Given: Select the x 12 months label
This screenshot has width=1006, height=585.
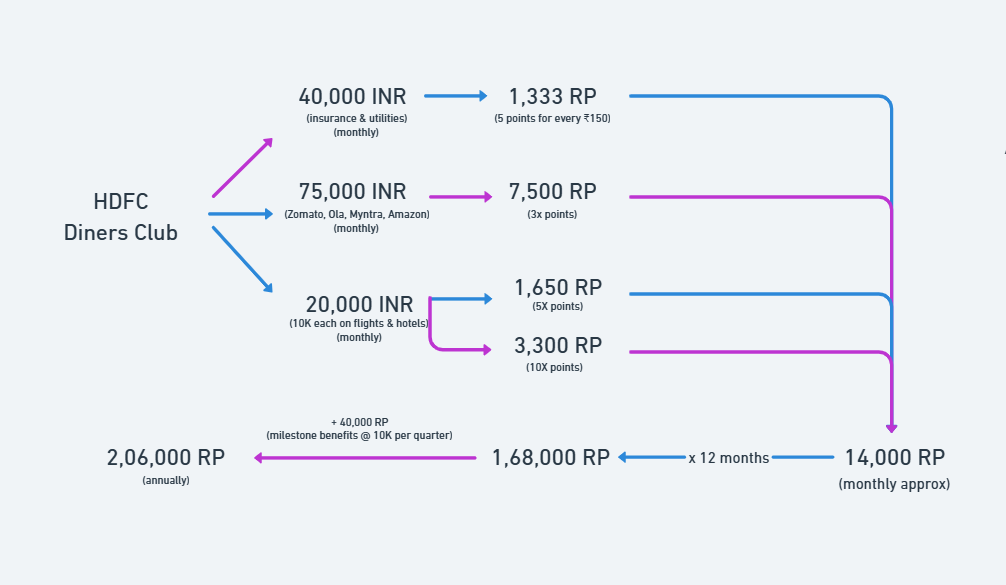Looking at the screenshot, I should click(729, 458).
